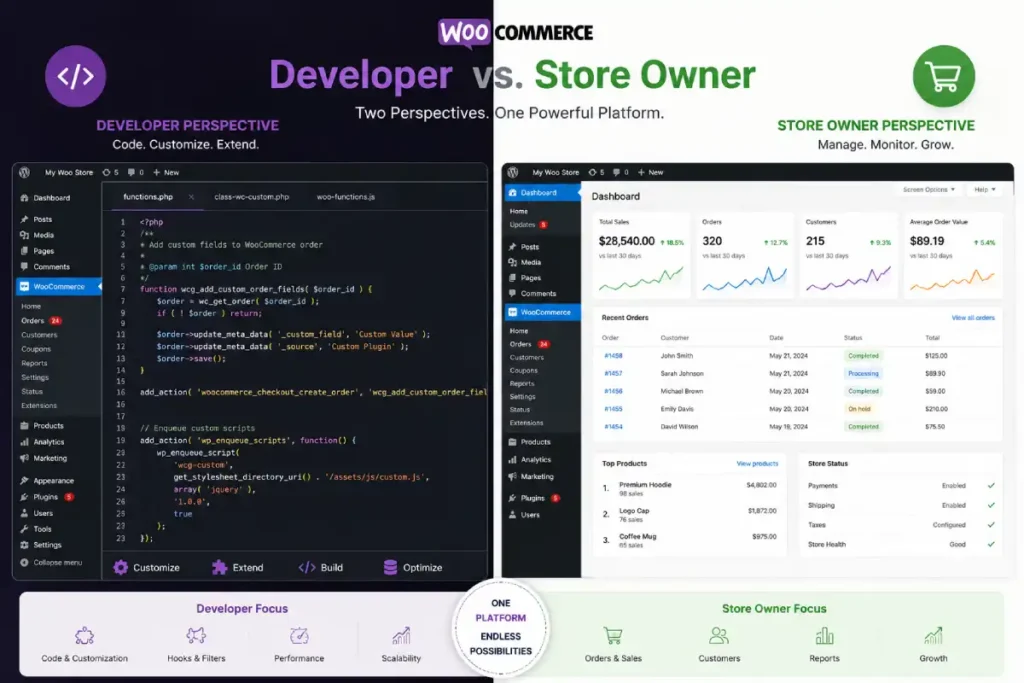Open Plugins in the store owner sidebar
Screen dimensions: 1024x683
534,498
